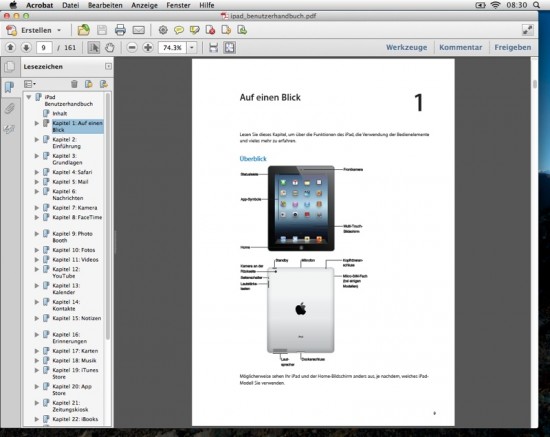The image size is (550, 437).
Task: Click the gear settings toolbar icon
Action: tap(163, 30)
